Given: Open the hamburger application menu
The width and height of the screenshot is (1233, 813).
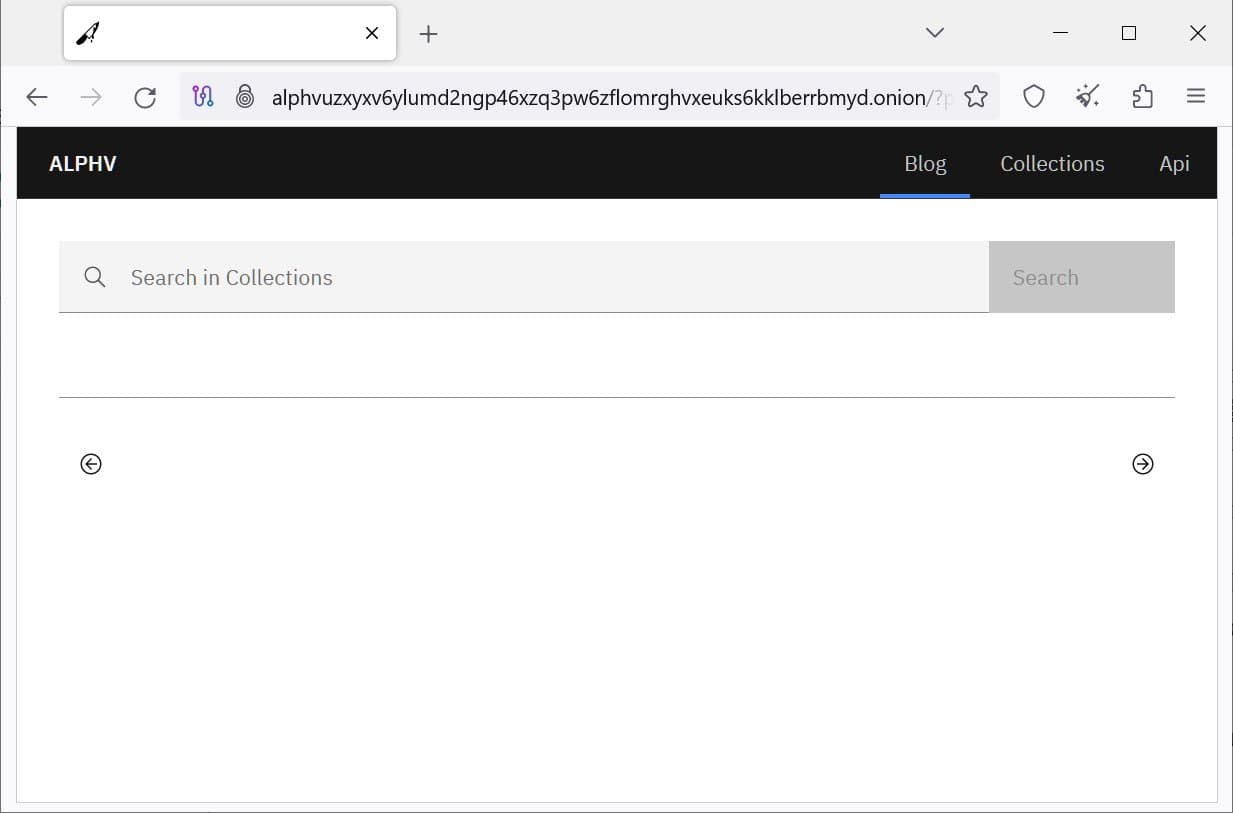Looking at the screenshot, I should pyautogui.click(x=1196, y=96).
